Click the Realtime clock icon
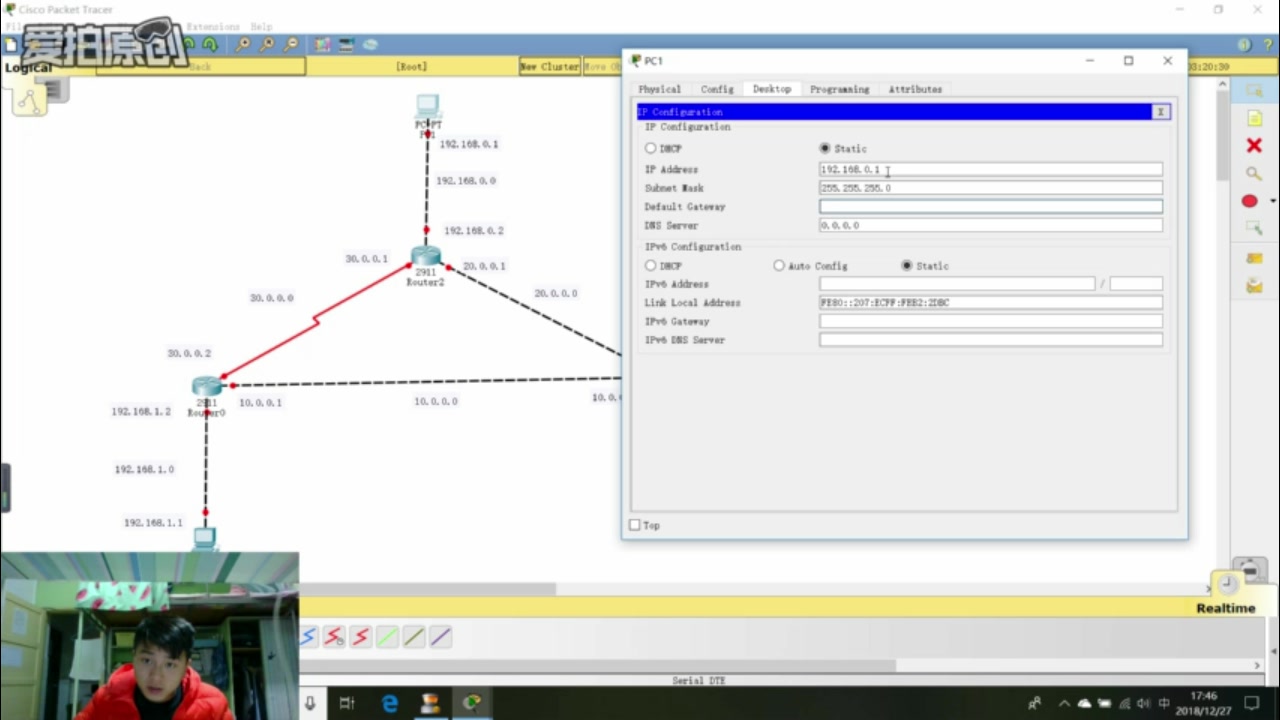 [x=1227, y=584]
